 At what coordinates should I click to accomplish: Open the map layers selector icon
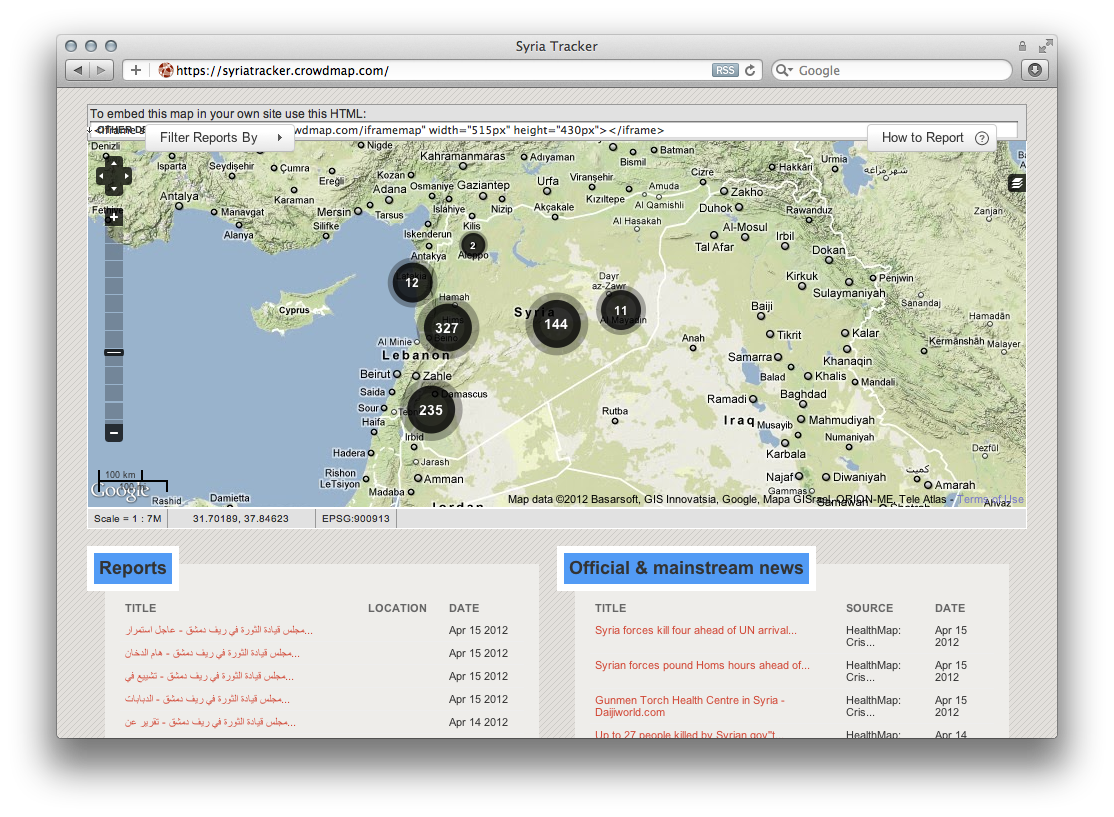point(1019,184)
